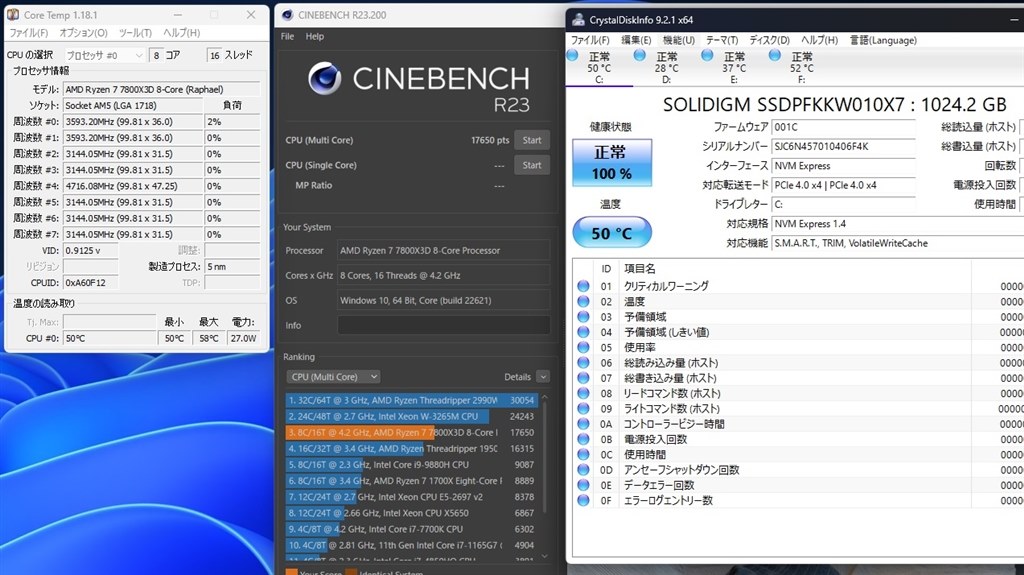Click status icon for 04 予備領域 (しきい値)
Image resolution: width=1024 pixels, height=575 pixels.
point(583,332)
